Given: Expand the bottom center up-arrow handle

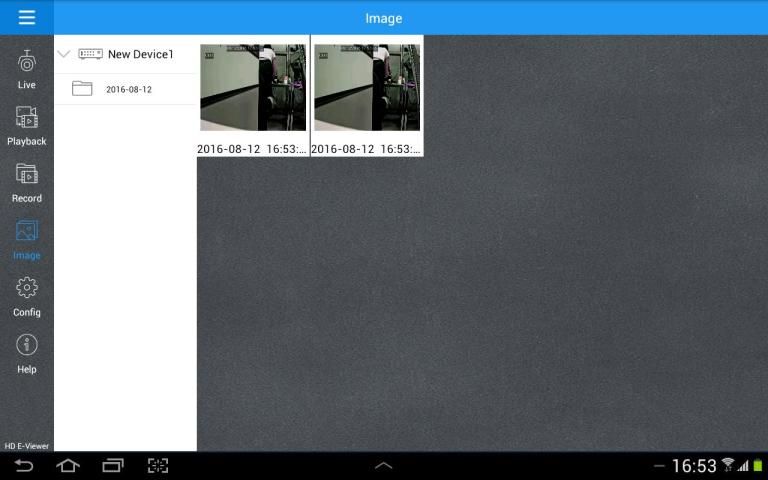Looking at the screenshot, I should pos(384,466).
